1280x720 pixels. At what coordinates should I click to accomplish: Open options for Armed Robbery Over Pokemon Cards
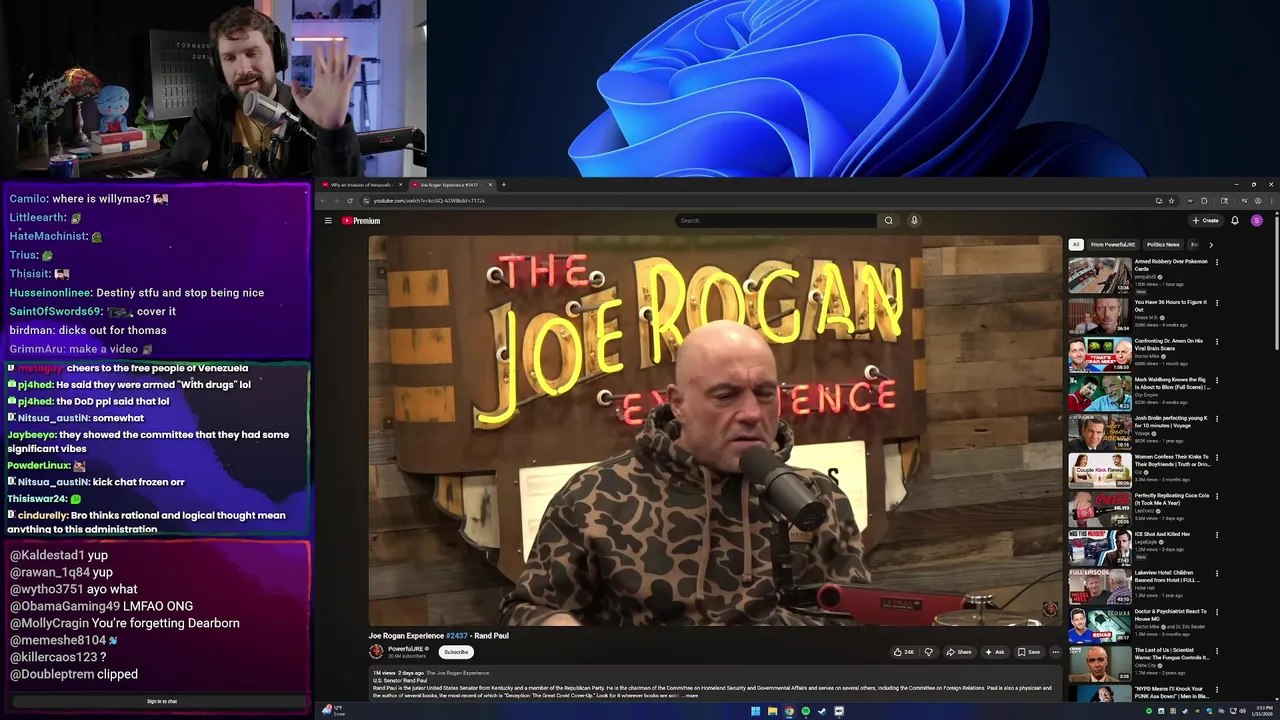(1217, 262)
